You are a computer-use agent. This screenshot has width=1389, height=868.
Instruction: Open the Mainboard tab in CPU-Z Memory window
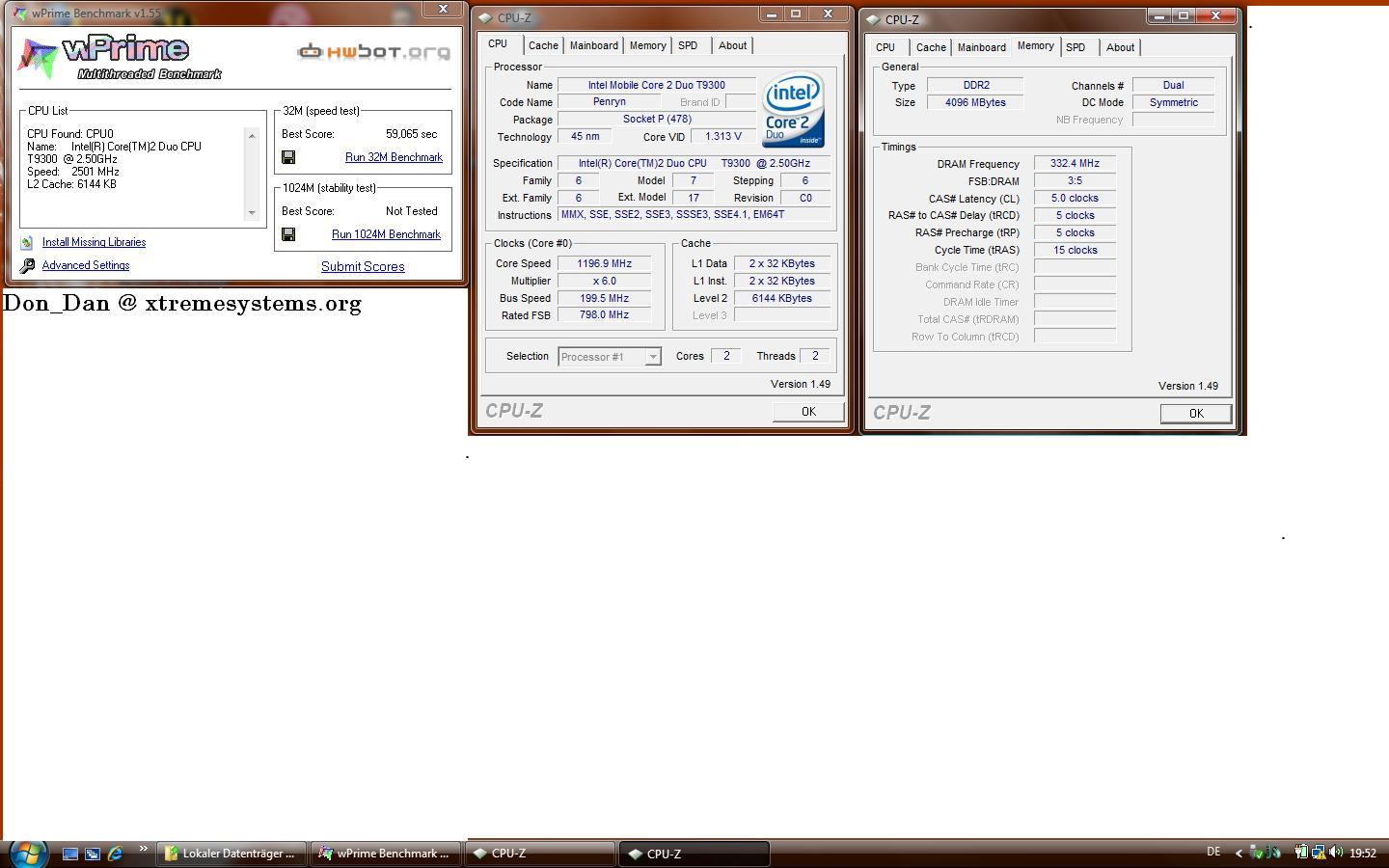982,47
